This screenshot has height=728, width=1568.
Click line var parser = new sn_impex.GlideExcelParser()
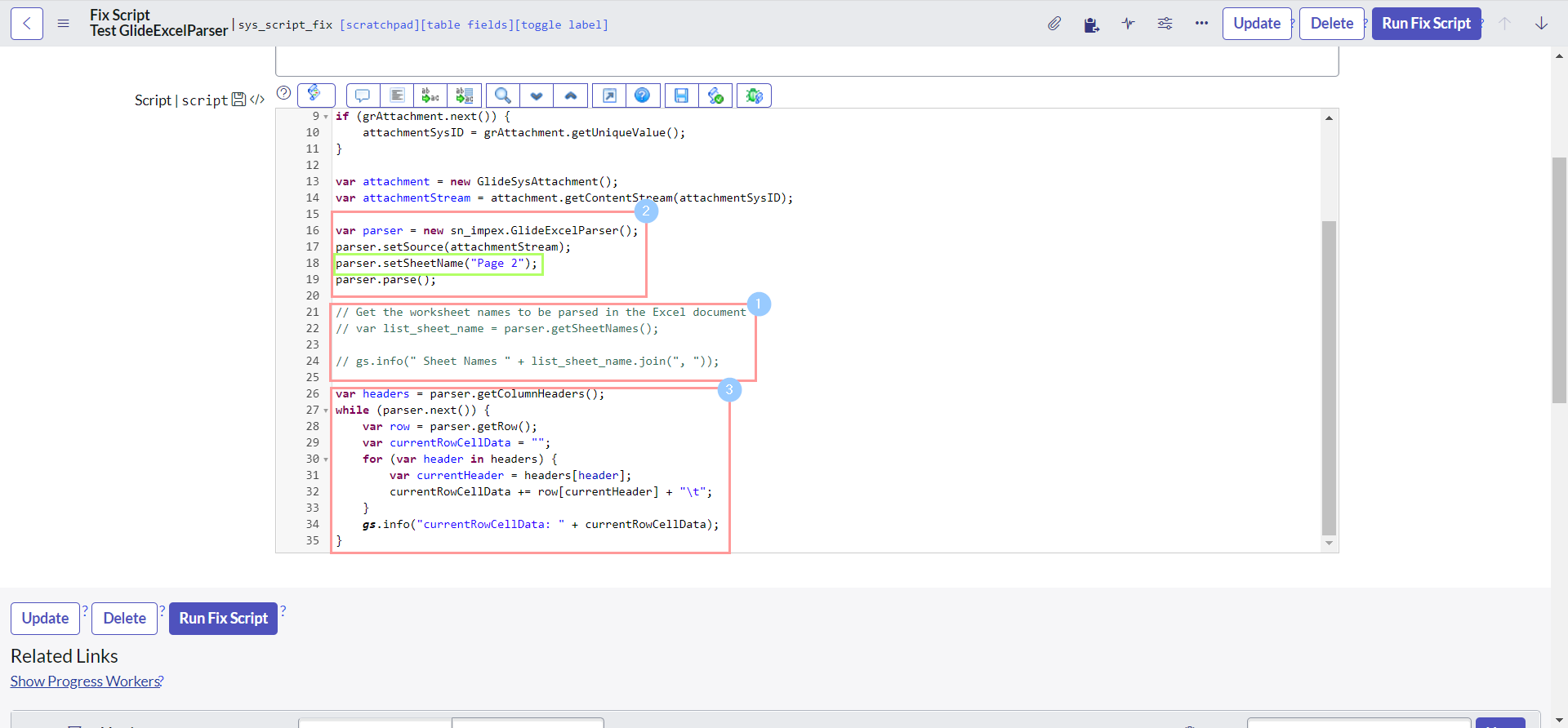pyautogui.click(x=487, y=231)
